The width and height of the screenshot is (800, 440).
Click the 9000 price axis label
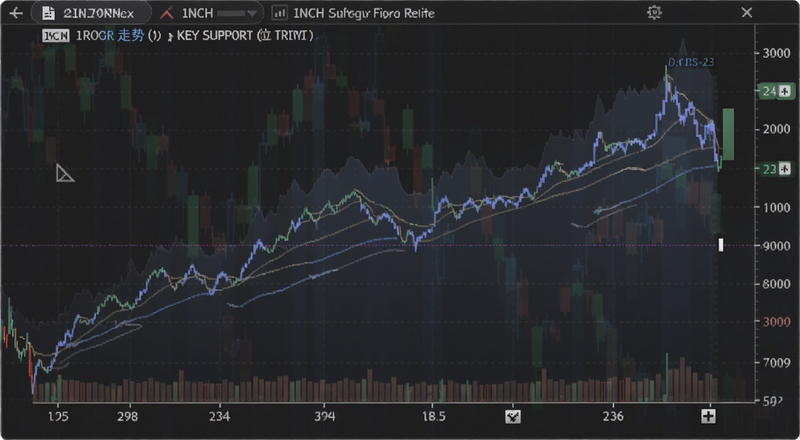point(776,246)
